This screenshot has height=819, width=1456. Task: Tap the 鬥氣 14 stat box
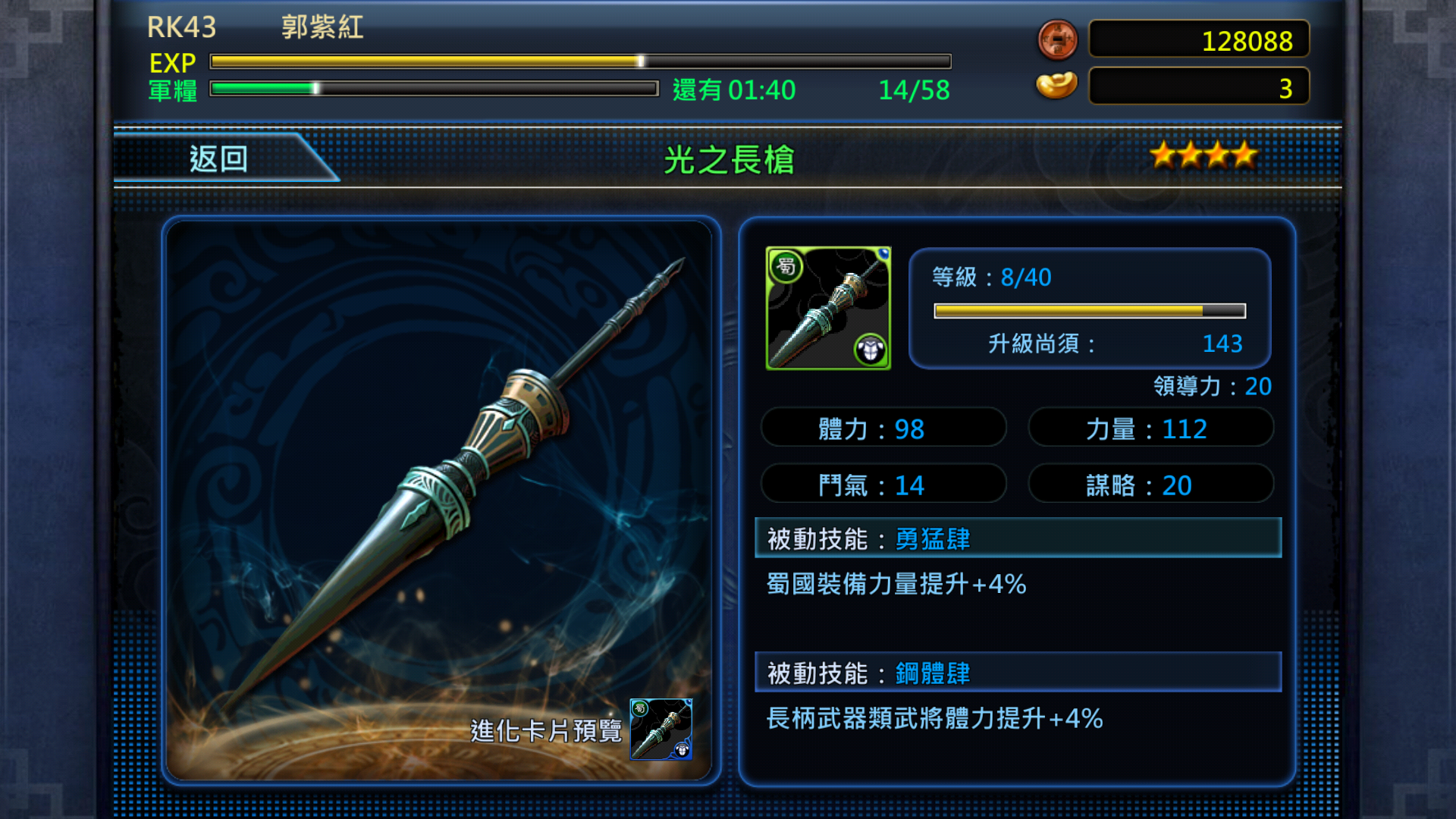coord(884,485)
